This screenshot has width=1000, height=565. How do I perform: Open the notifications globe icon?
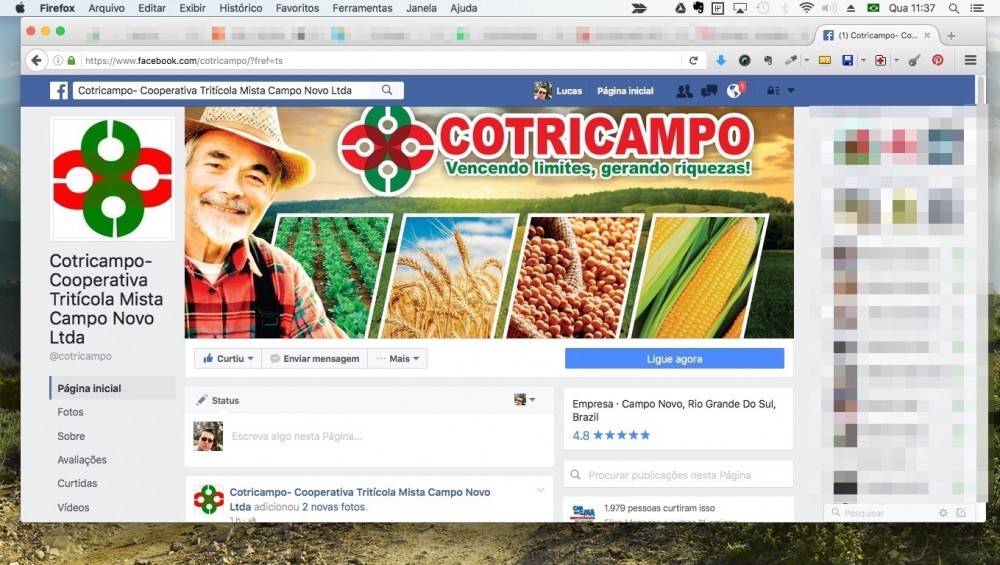pyautogui.click(x=734, y=91)
